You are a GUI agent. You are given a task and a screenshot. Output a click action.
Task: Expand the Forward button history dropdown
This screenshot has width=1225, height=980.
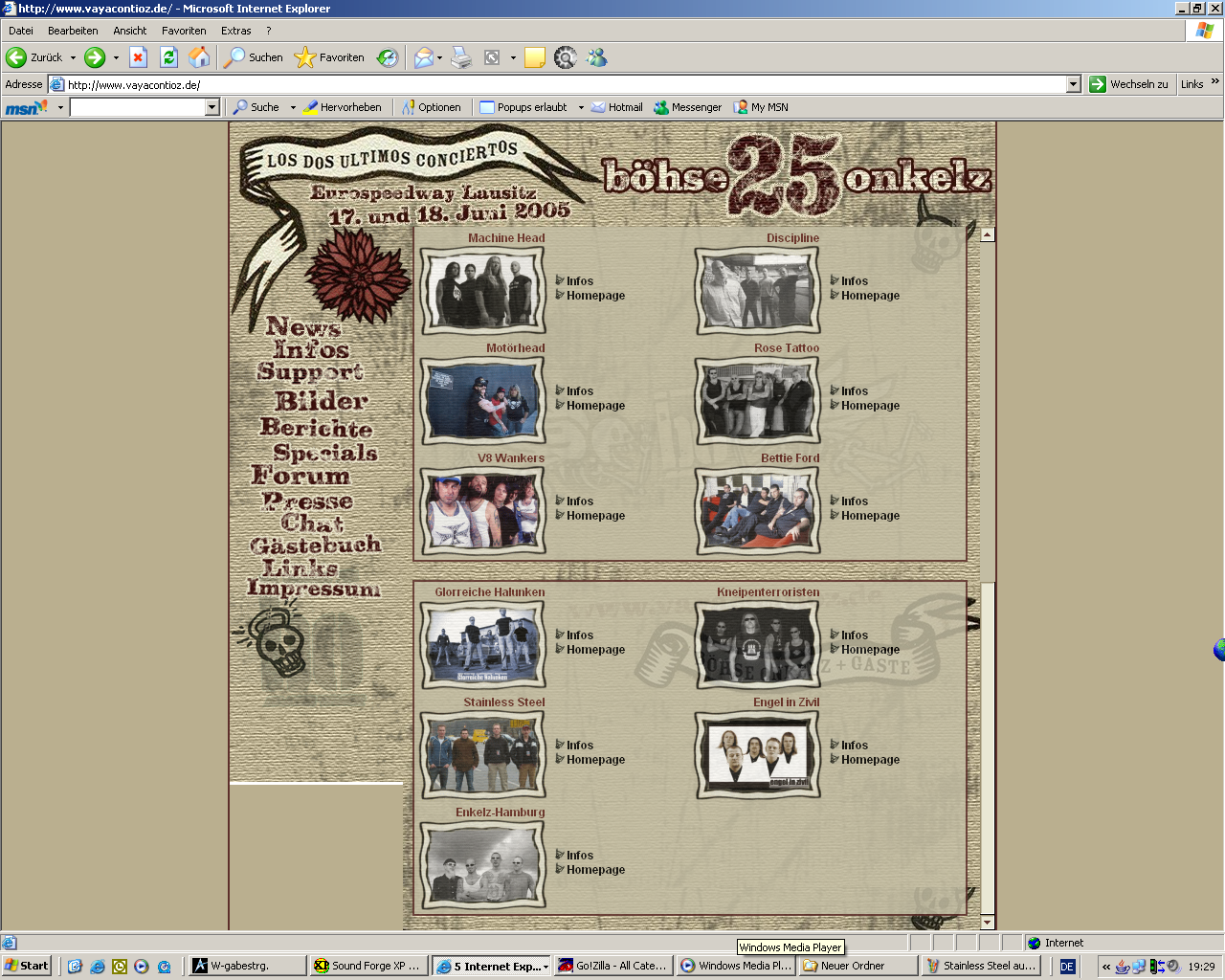[x=116, y=57]
